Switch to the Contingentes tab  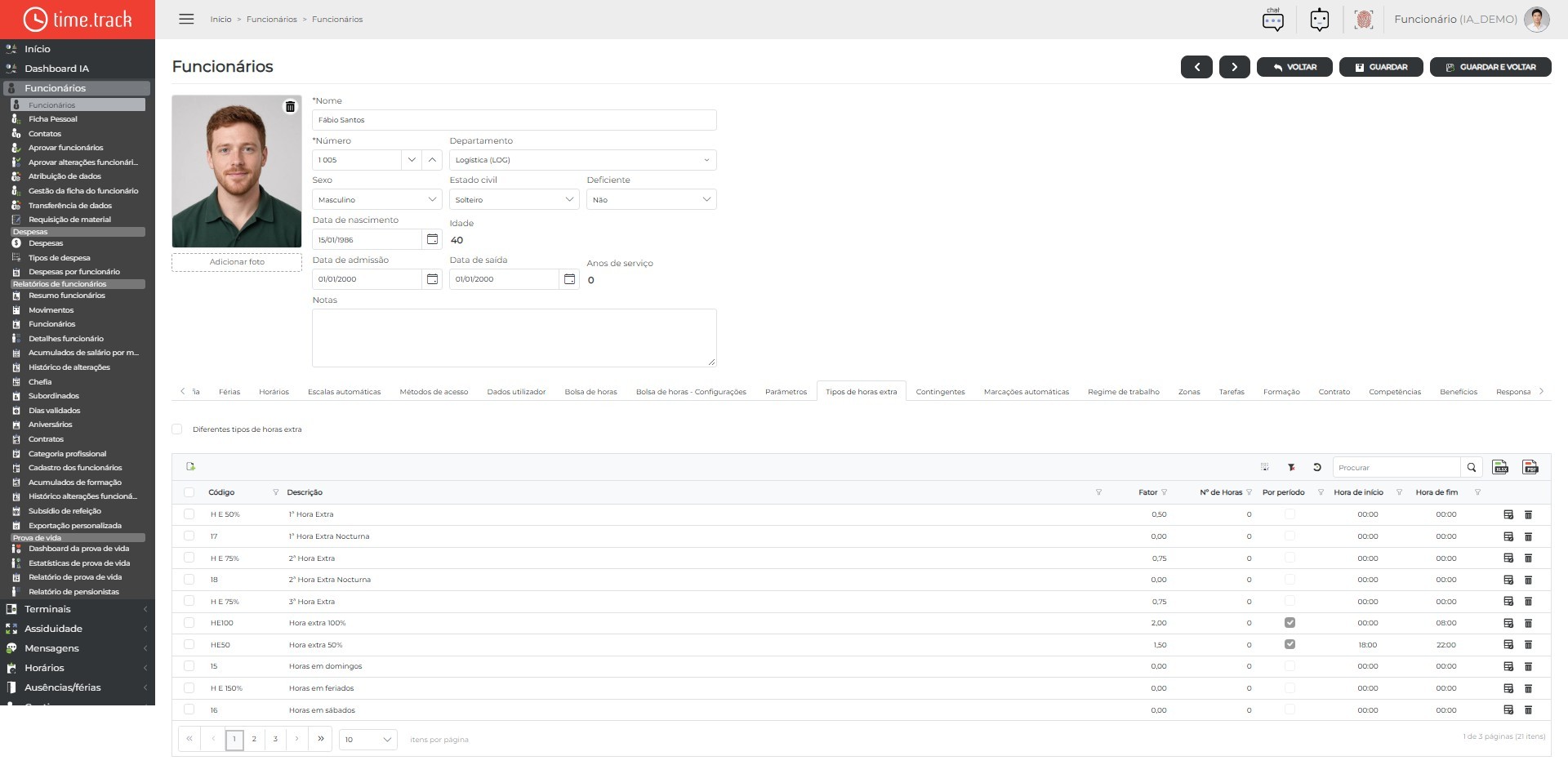940,392
